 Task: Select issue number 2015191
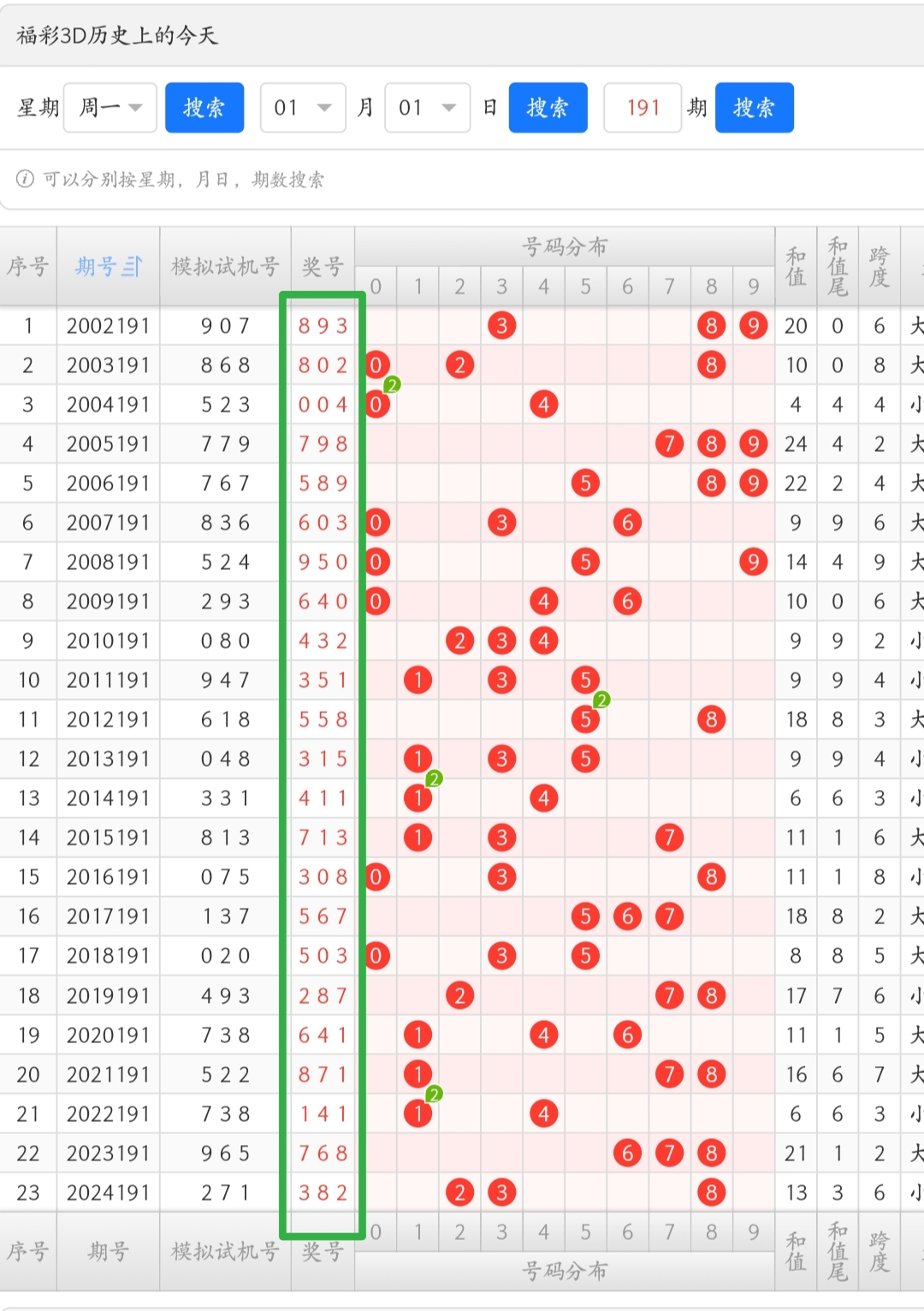click(108, 838)
